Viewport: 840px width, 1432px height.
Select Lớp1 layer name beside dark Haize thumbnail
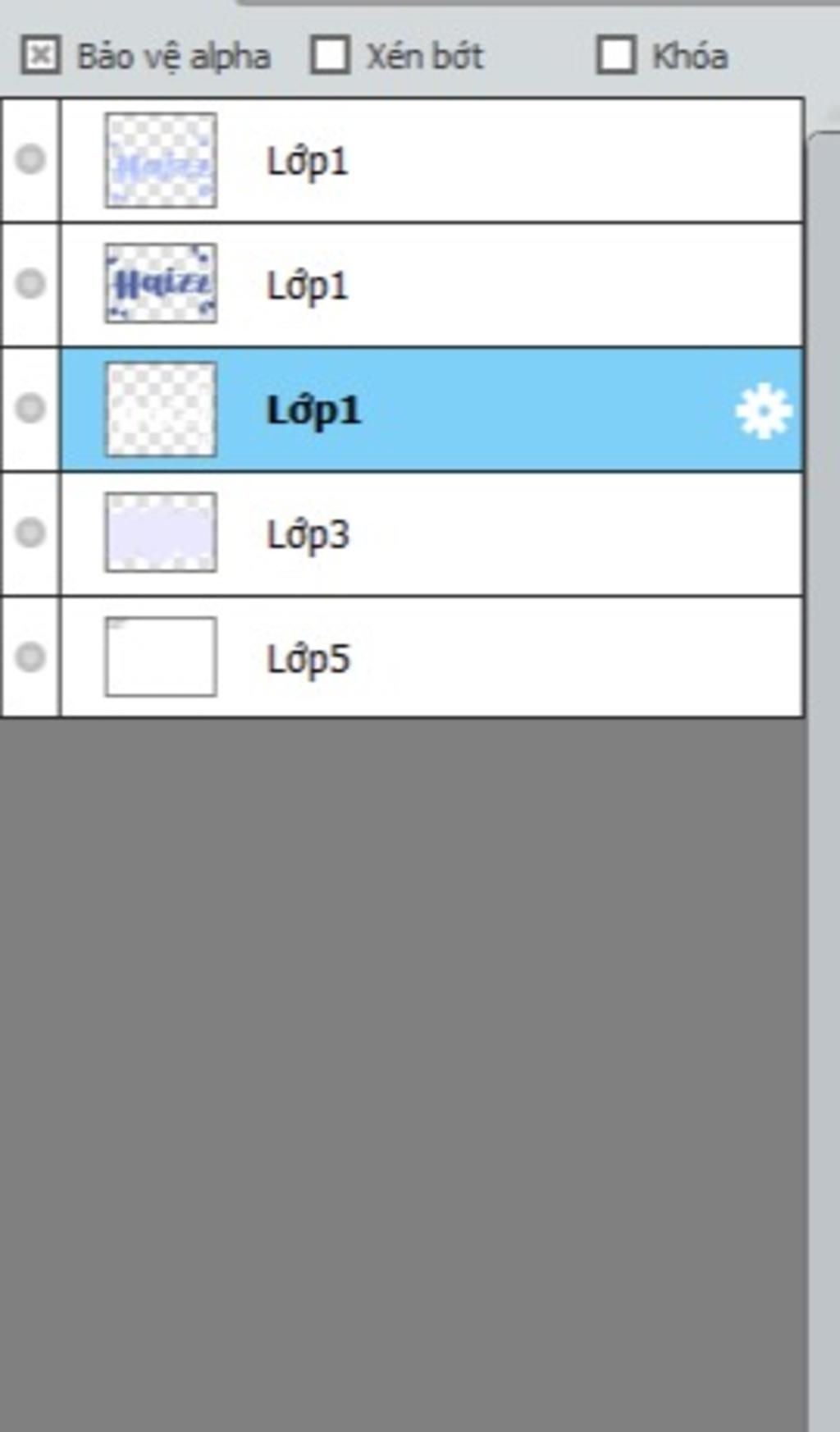tap(308, 286)
